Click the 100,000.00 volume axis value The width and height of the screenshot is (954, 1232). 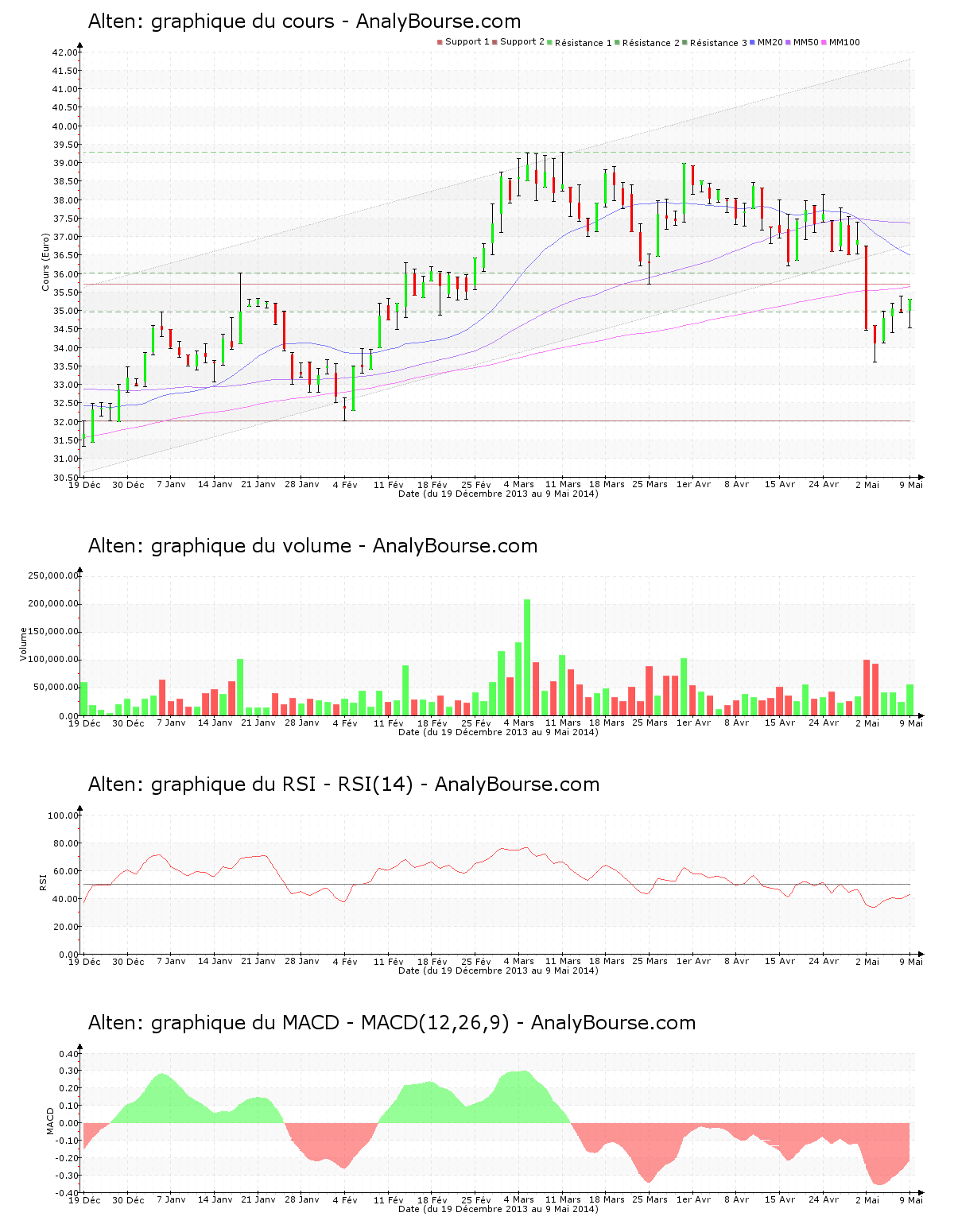click(53, 660)
